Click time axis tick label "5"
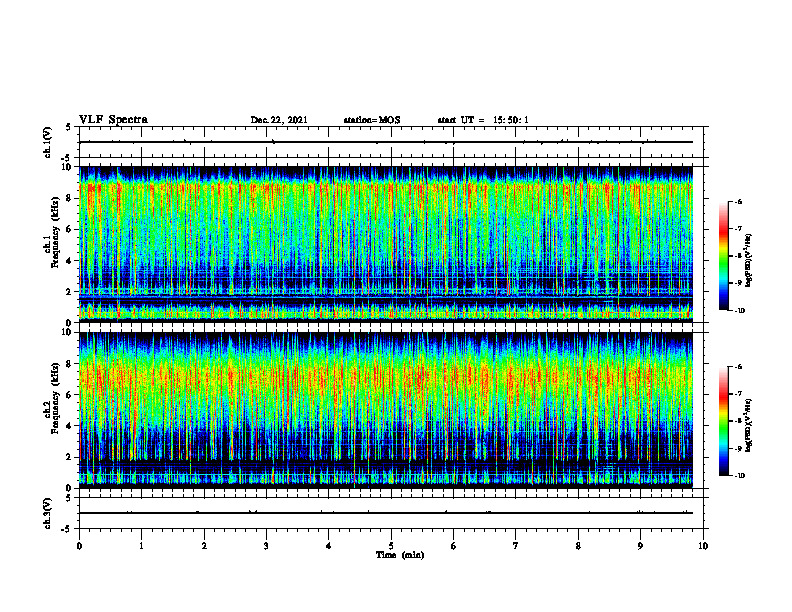The width and height of the screenshot is (792, 612). pos(391,546)
